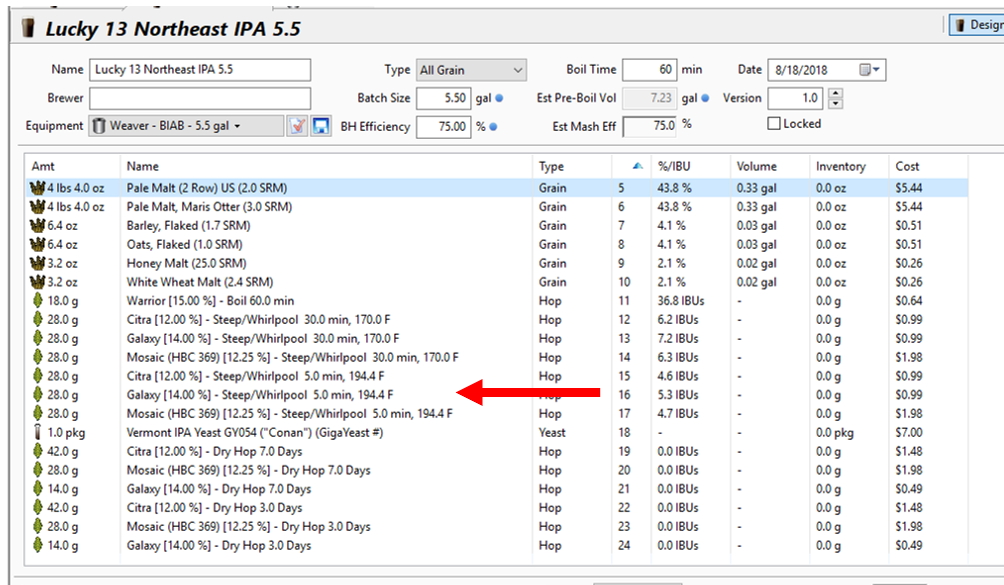
Task: Click hop icon for Citra Whirlpool 5.0 min row
Action: click(x=38, y=376)
